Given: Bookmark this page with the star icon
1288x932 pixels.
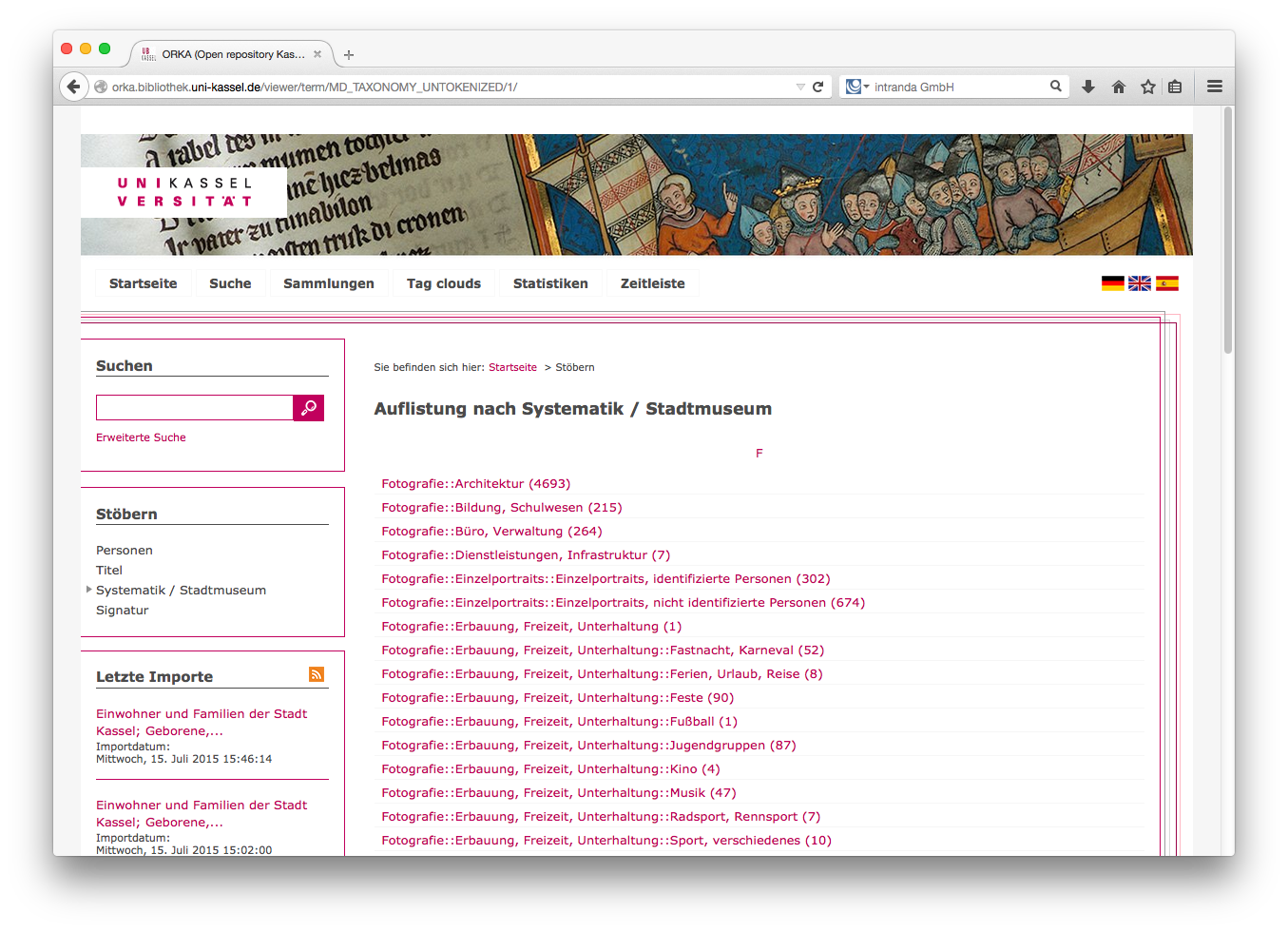Looking at the screenshot, I should coord(1148,87).
